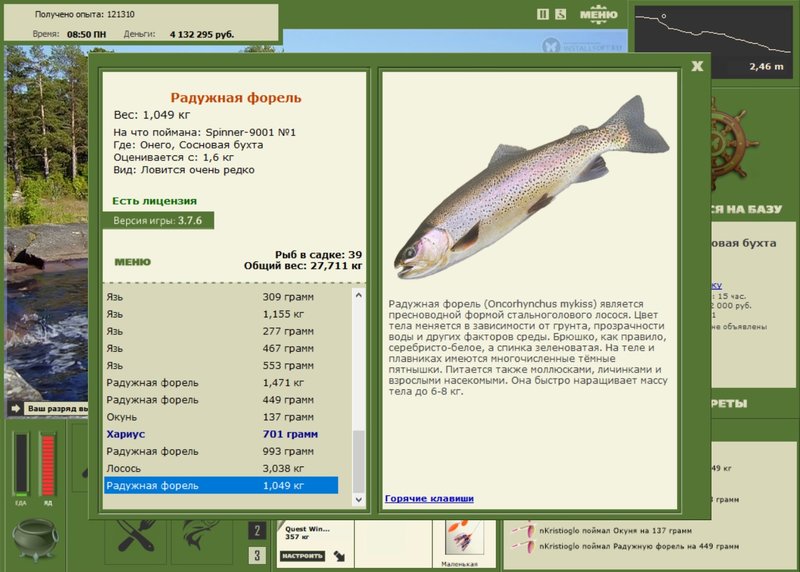Open the МЕНЮ gear button in the top bar
The width and height of the screenshot is (800, 572).
point(598,14)
